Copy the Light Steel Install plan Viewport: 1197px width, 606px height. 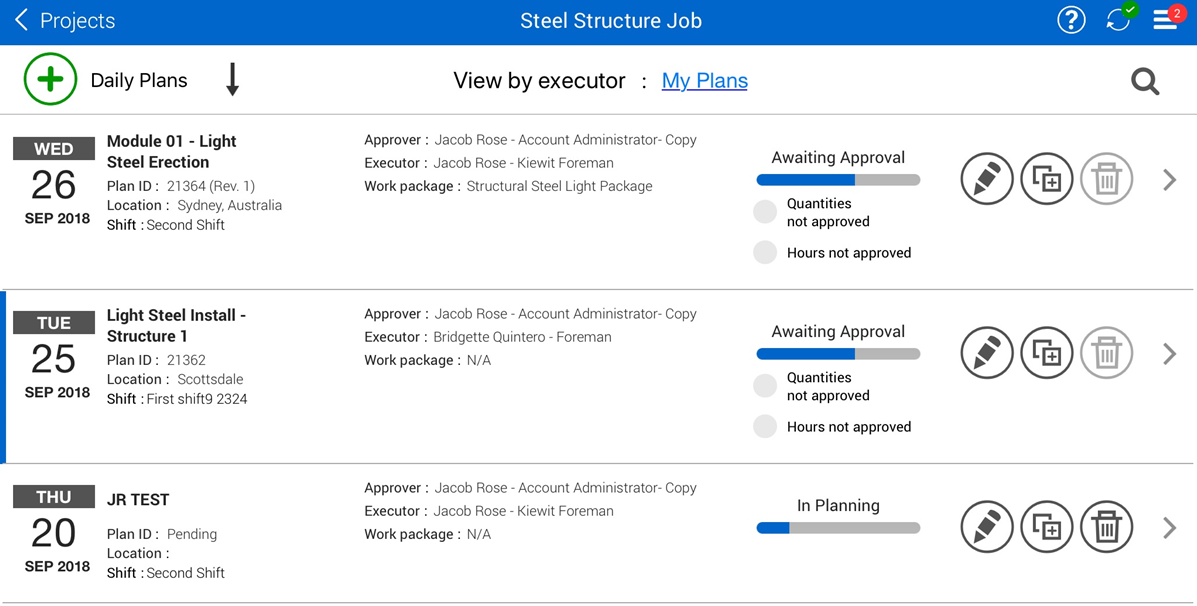click(1046, 354)
